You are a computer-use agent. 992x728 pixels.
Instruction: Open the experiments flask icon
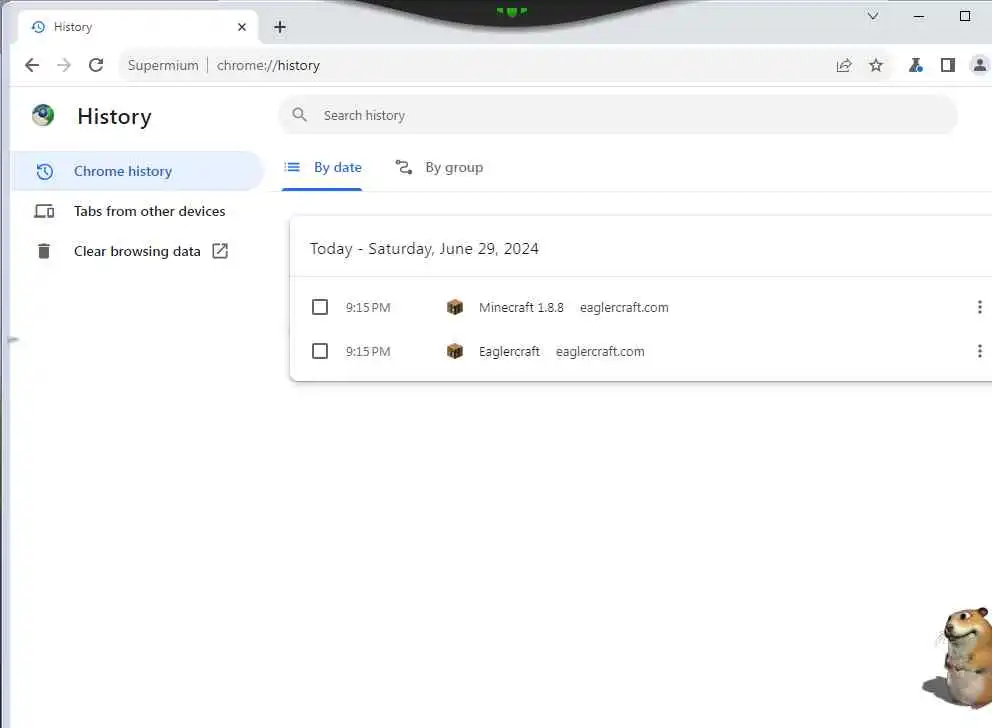[x=915, y=65]
